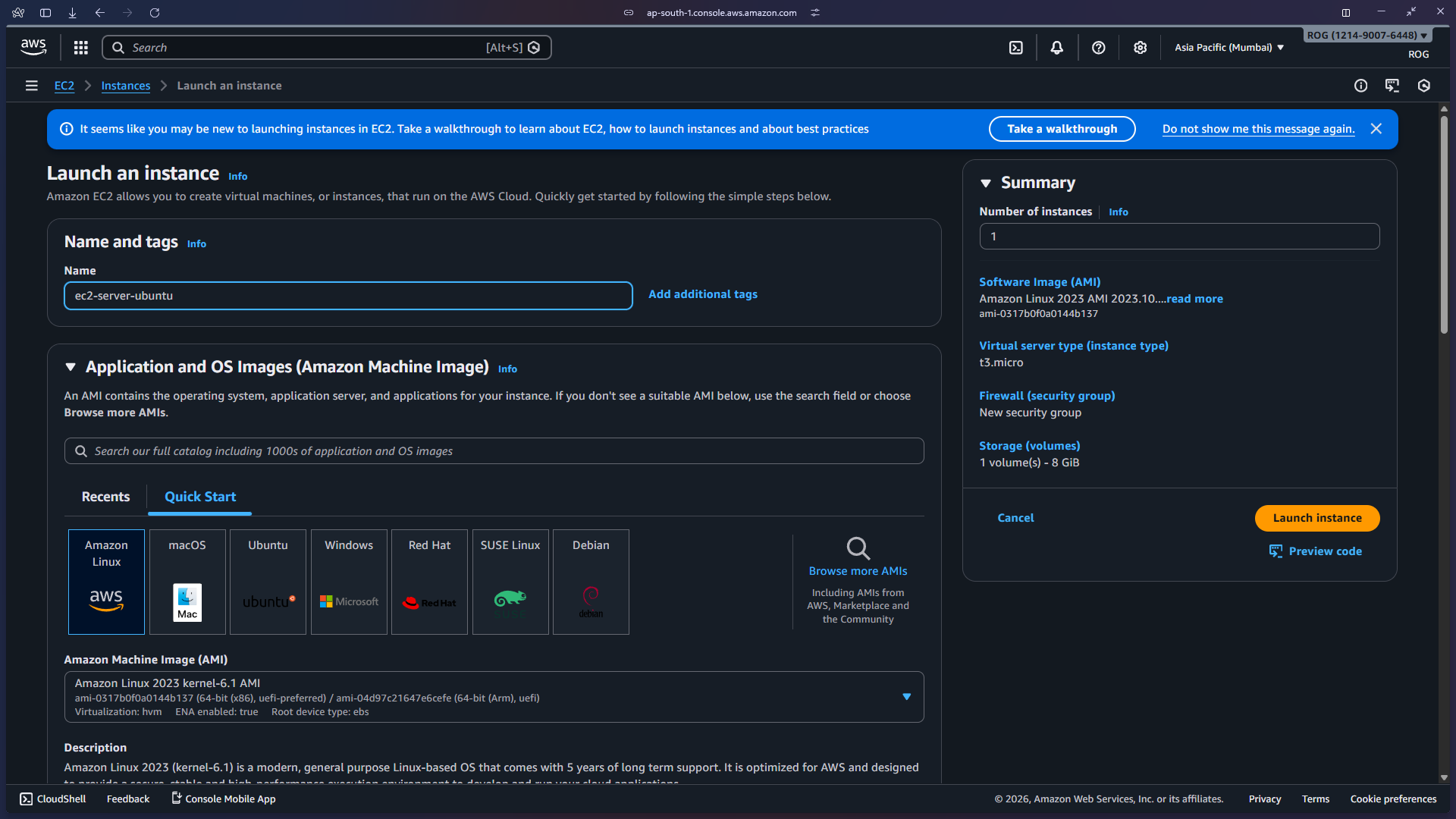Open the notifications bell
Screen dimensions: 1456x819
(x=1056, y=47)
